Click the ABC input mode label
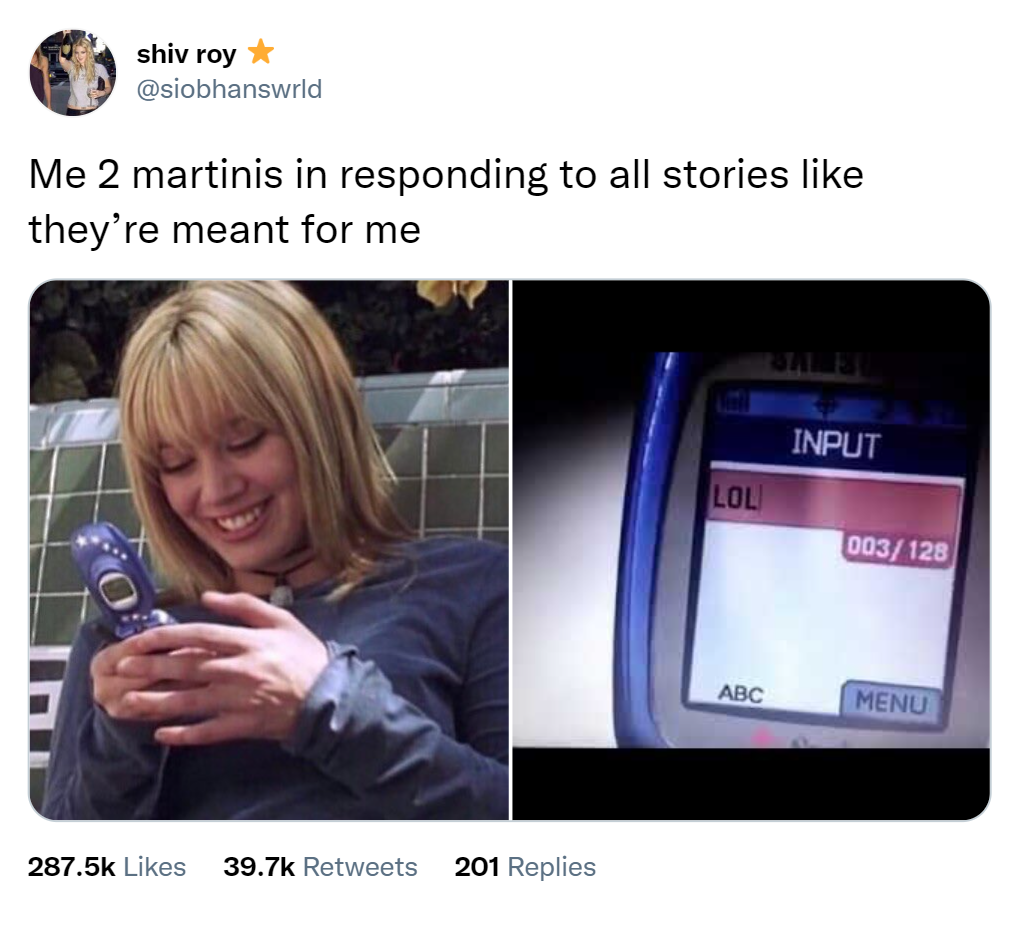Viewport: 1019px width, 941px height. pyautogui.click(x=740, y=694)
